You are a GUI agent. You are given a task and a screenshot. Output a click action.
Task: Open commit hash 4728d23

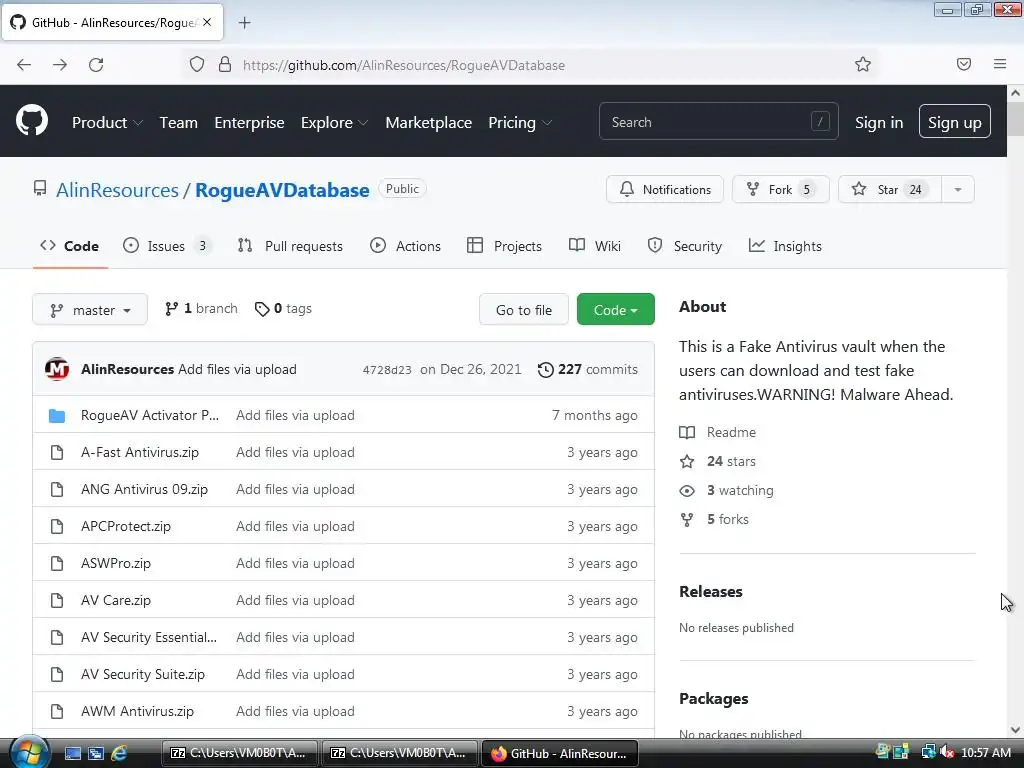pos(387,370)
